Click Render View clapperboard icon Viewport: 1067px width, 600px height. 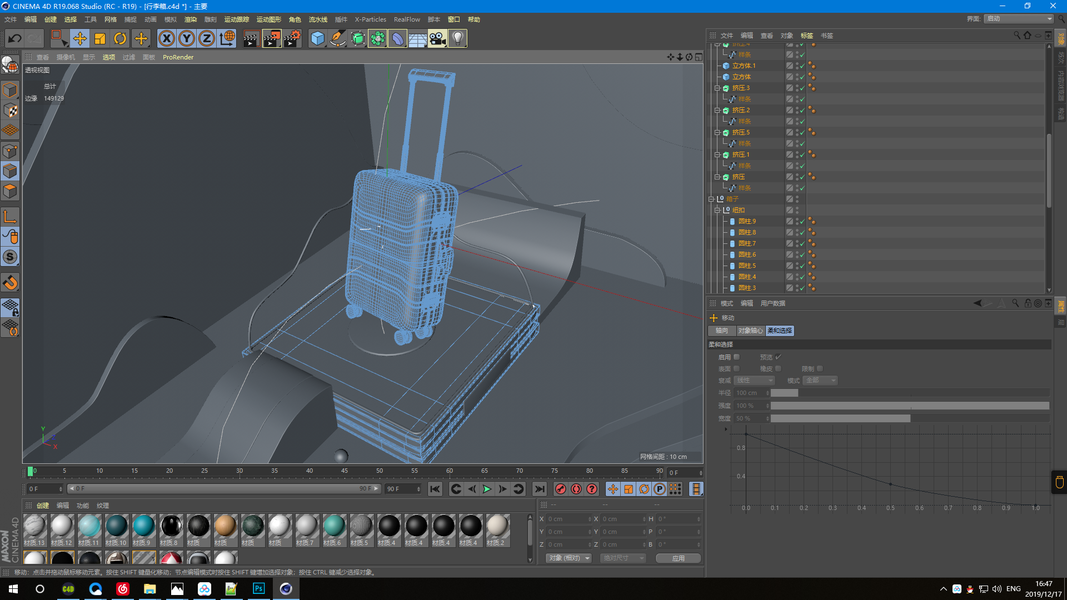250,39
